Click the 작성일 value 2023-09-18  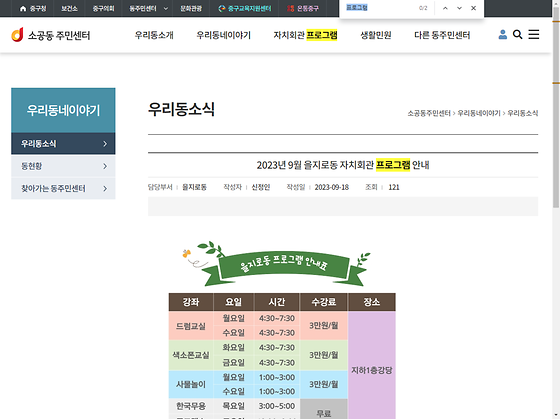coord(331,187)
